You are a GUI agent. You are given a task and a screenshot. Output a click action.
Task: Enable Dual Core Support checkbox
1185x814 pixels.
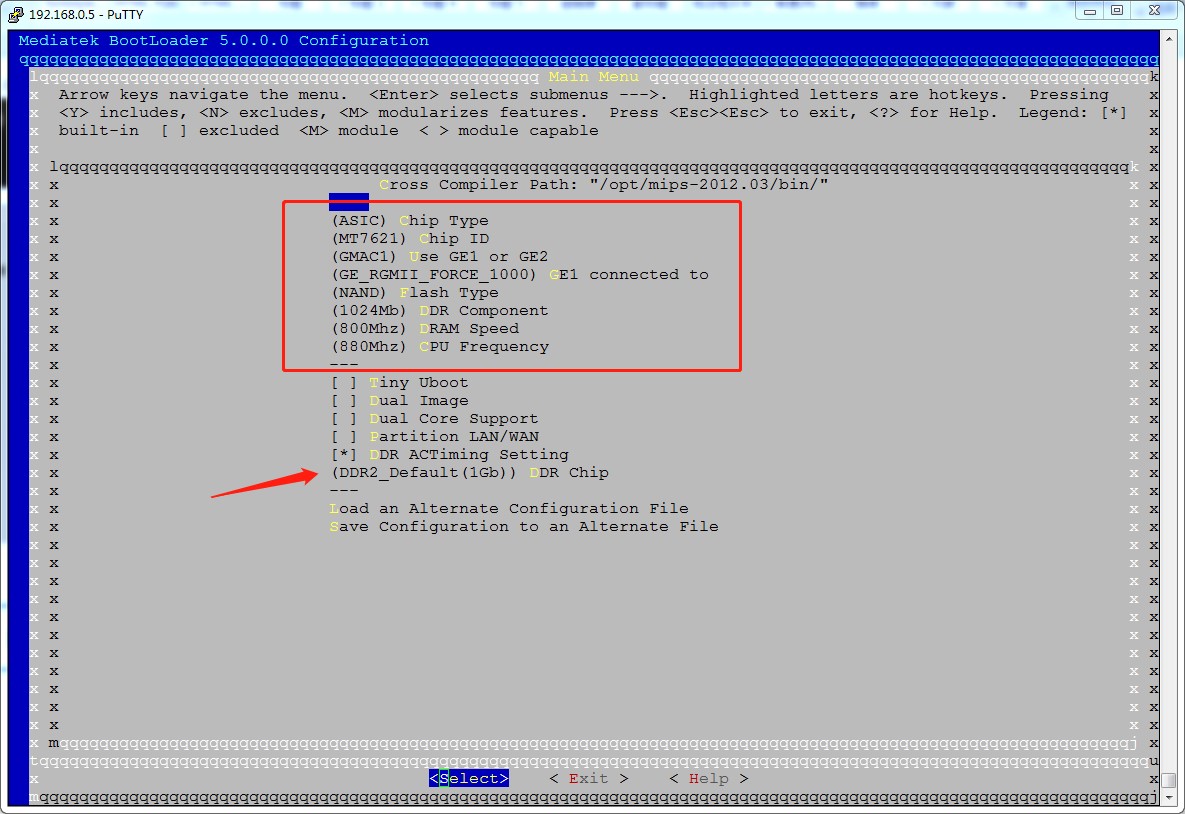344,419
